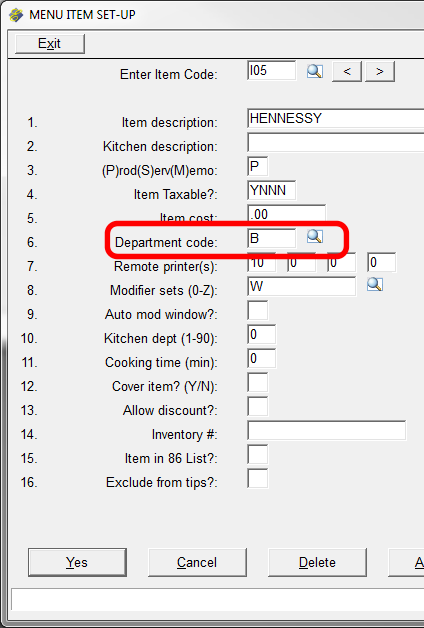Viewport: 424px width, 628px height.
Task: Click the Item Taxable field showing YNNN
Action: pos(271,190)
